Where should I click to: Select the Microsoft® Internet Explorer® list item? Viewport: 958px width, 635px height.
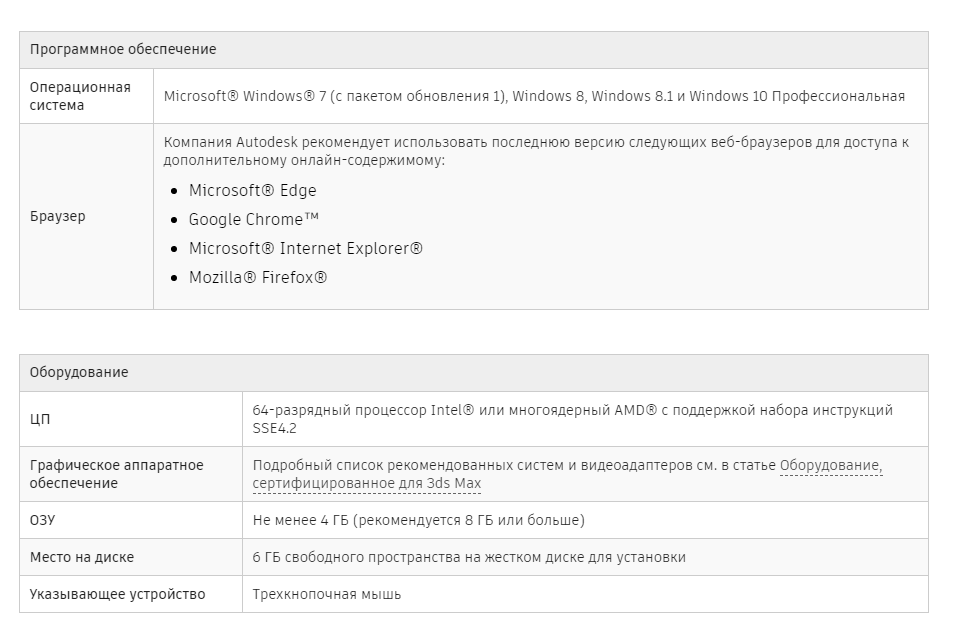(305, 249)
